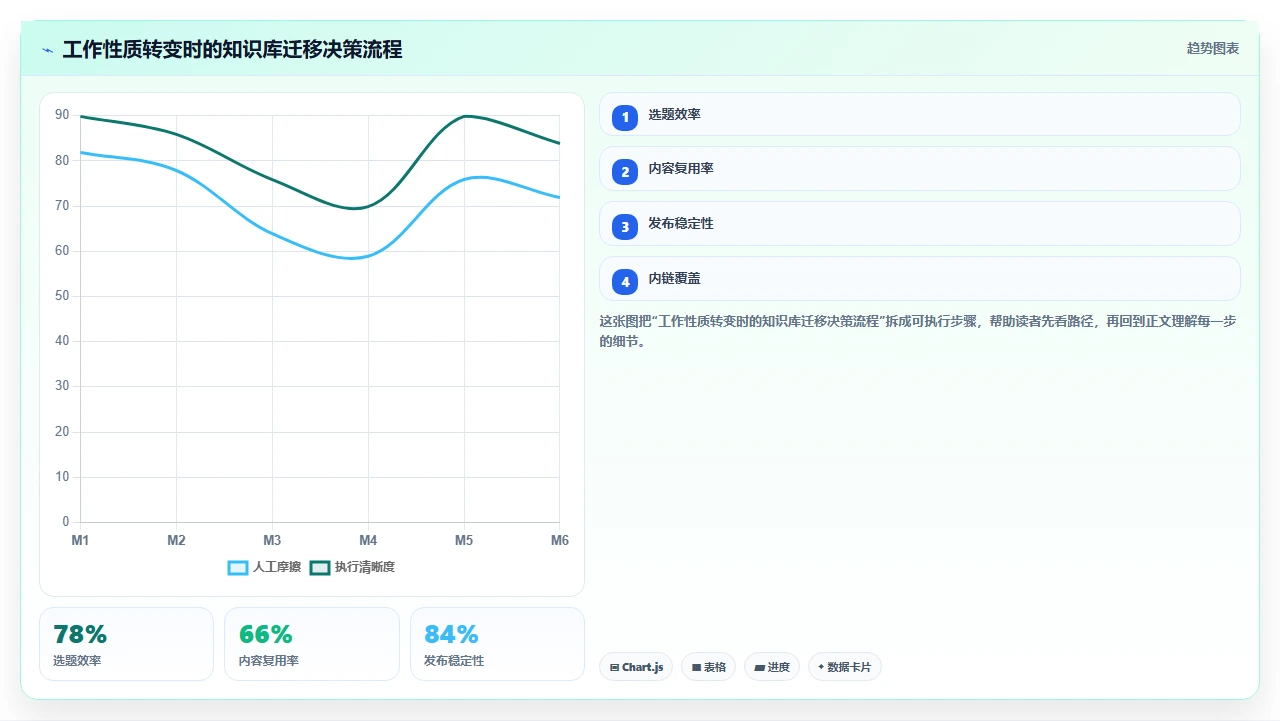Screen dimensions: 1280x721
Task: Click the Chart.js tag
Action: [x=636, y=667]
